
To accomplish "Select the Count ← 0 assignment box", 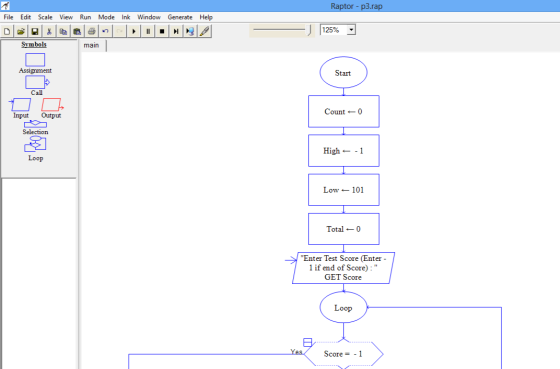I will pyautogui.click(x=344, y=111).
